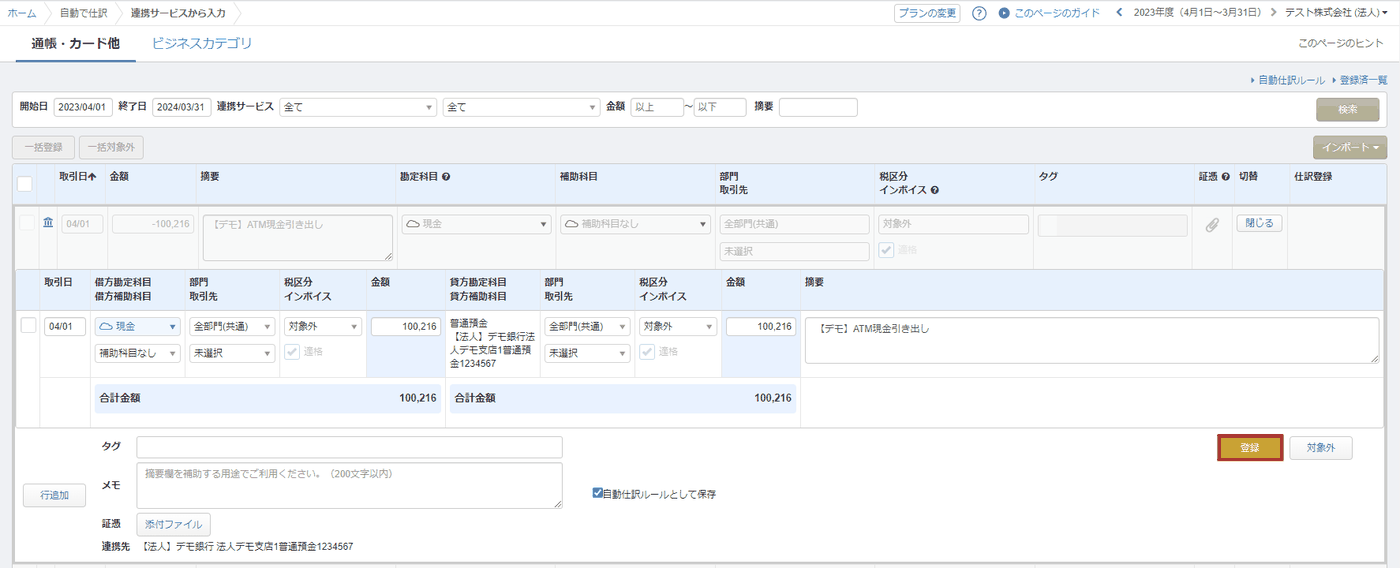Screen dimensions: 1400x568
Task: Open the 登録済一覧 link
Action: pyautogui.click(x=1363, y=80)
